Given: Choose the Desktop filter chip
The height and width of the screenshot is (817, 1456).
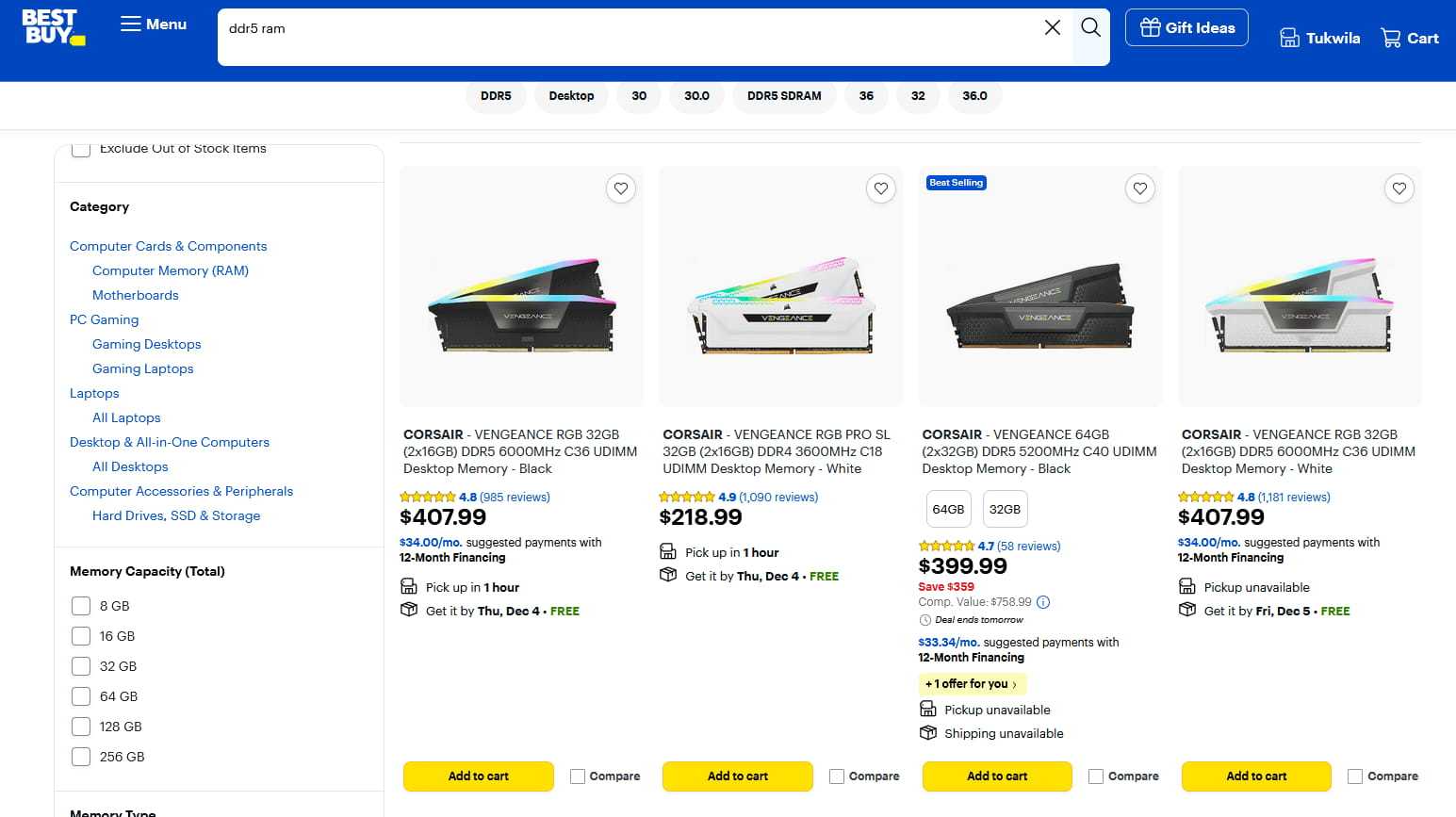Looking at the screenshot, I should click(571, 96).
